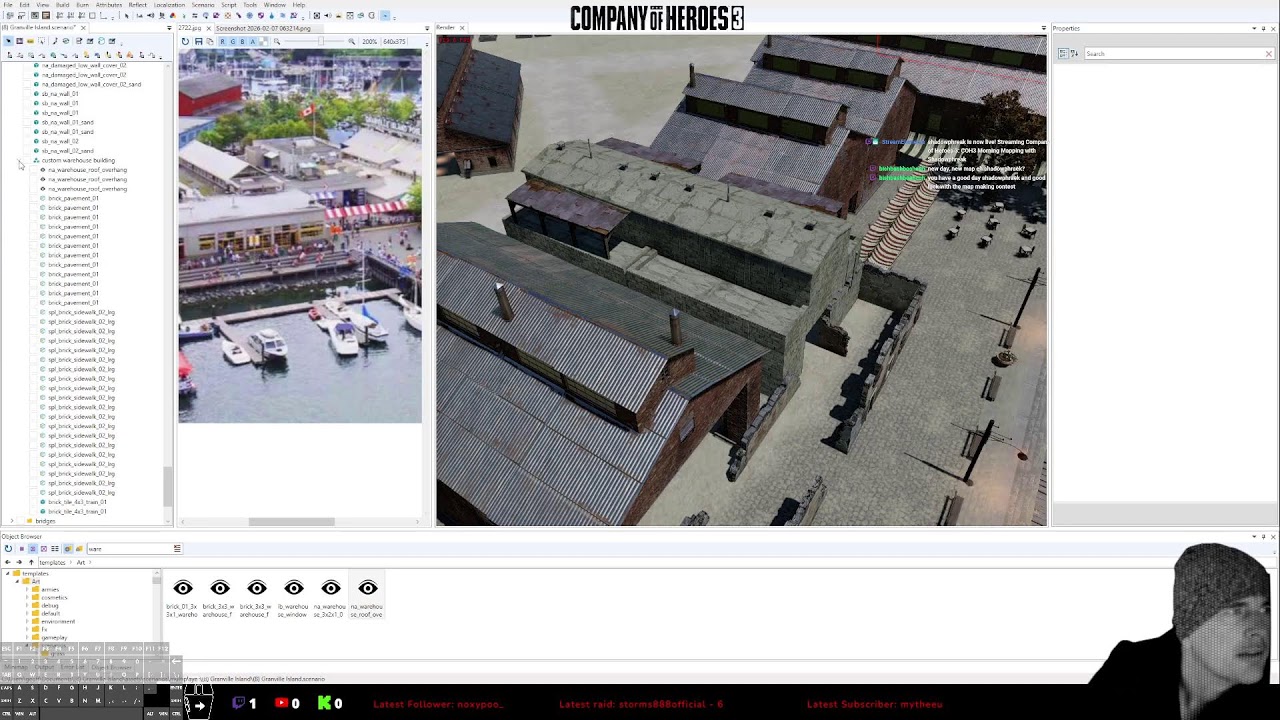This screenshot has height=720, width=1280.
Task: Select na_damaged_low_wall_cover_02_sand in scenario tree
Action: (91, 84)
